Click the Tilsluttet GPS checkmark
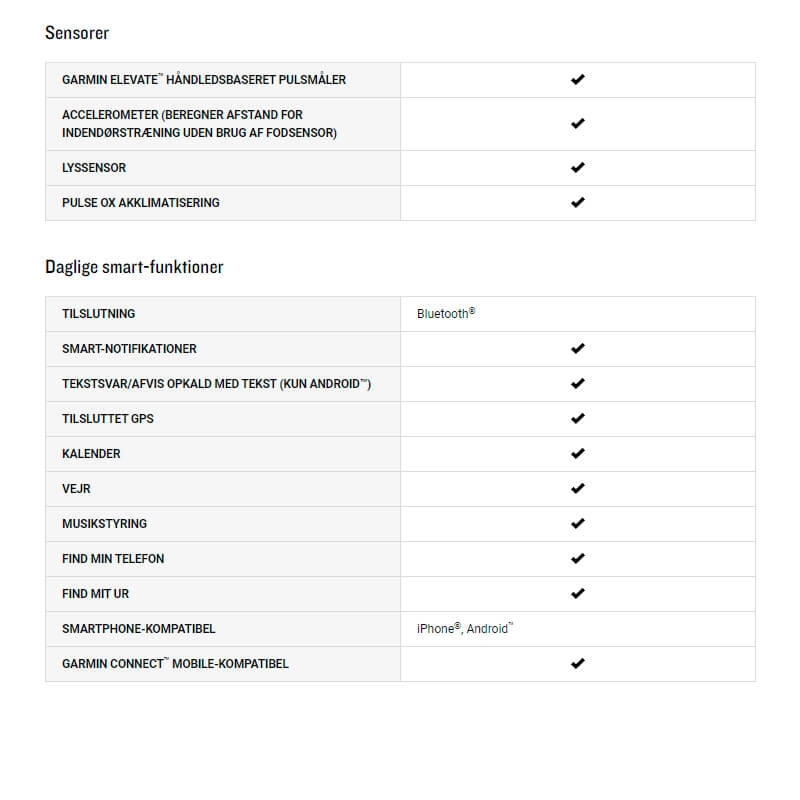 [577, 419]
